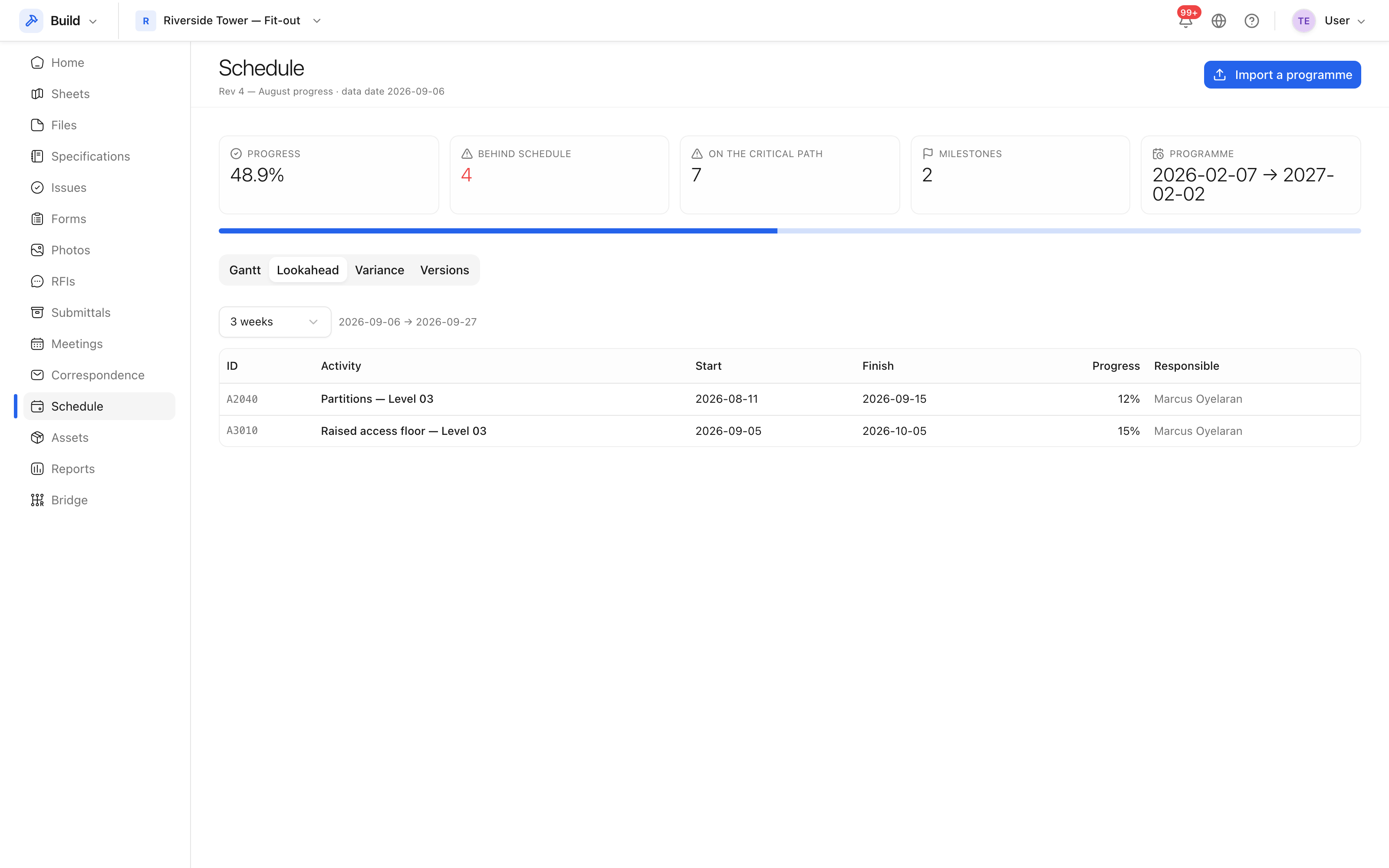Click the Correspondence envelope icon
The height and width of the screenshot is (868, 1389).
coord(37,375)
